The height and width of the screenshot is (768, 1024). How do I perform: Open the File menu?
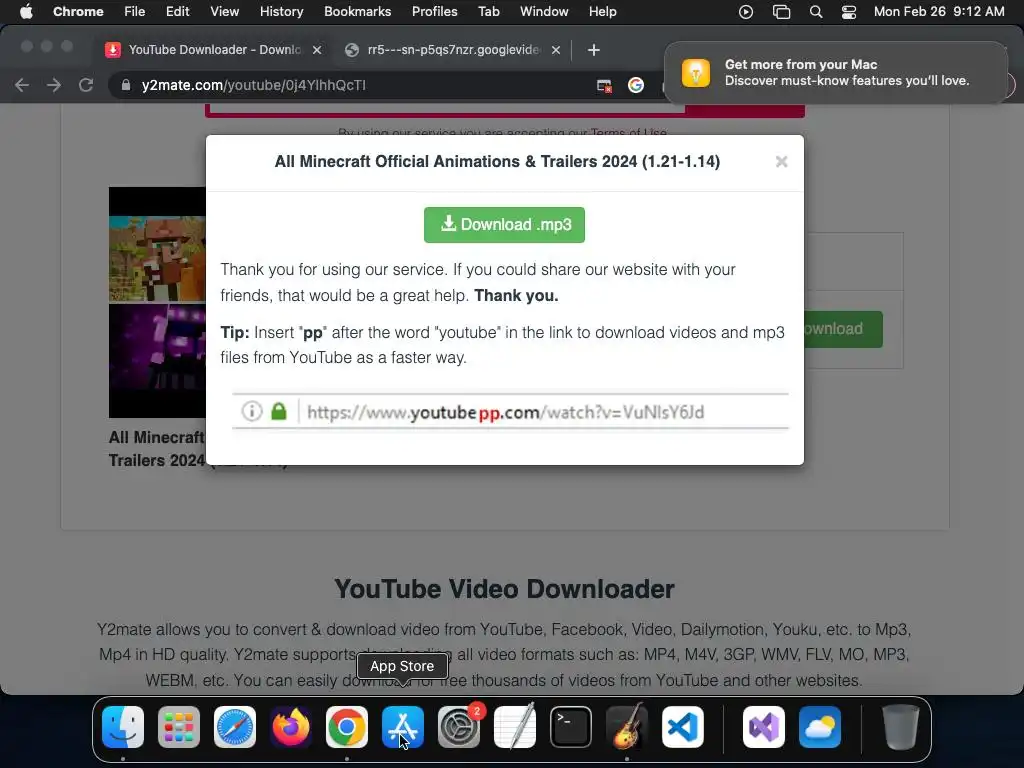point(135,12)
